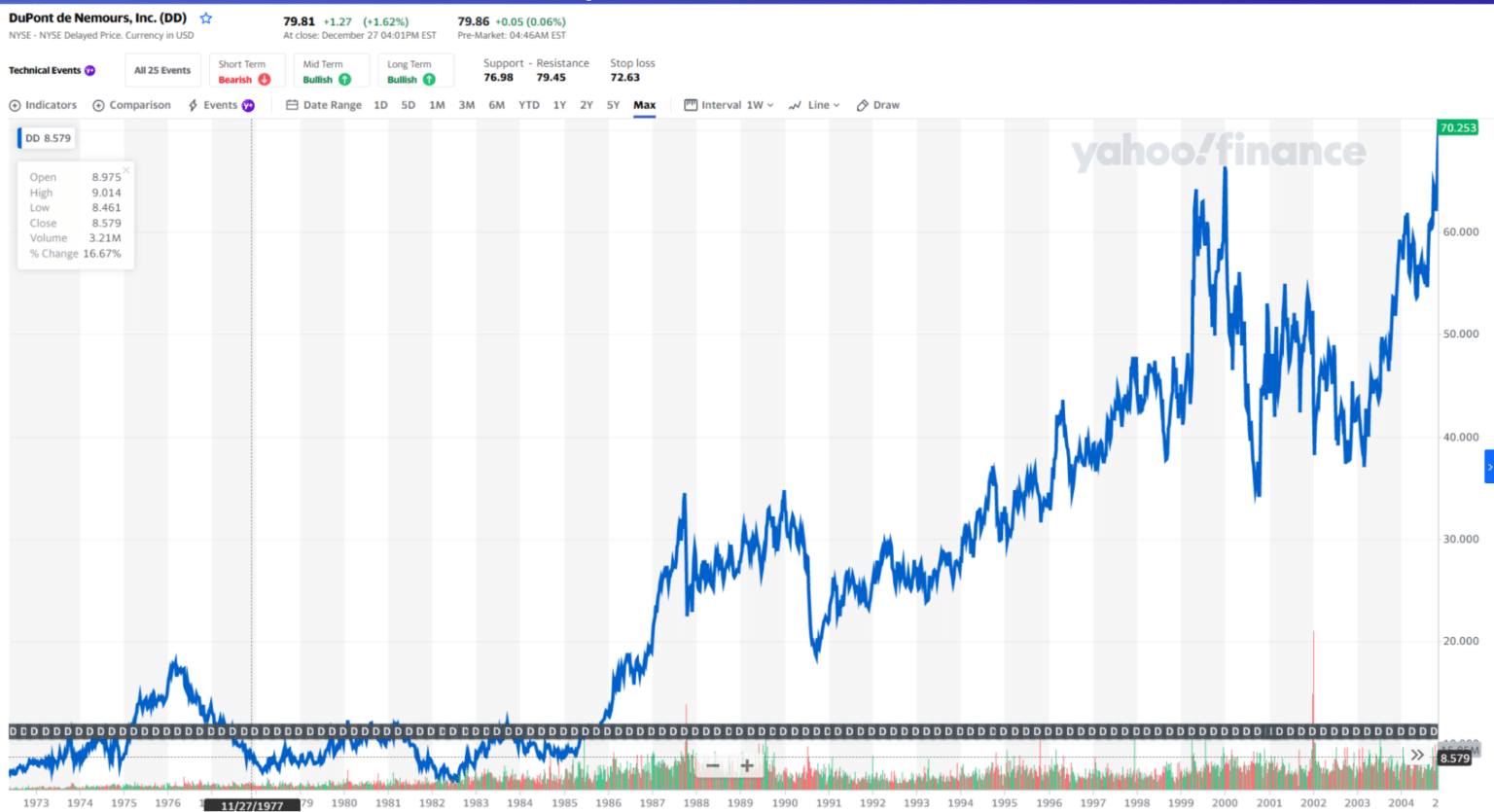
Task: Open the Comparison tool
Action: [x=131, y=105]
